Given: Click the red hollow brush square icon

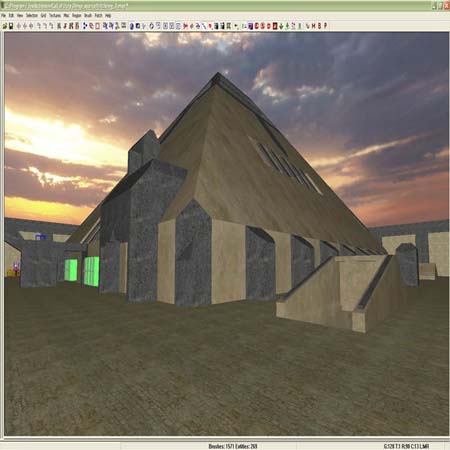Looking at the screenshot, I should pos(97,26).
